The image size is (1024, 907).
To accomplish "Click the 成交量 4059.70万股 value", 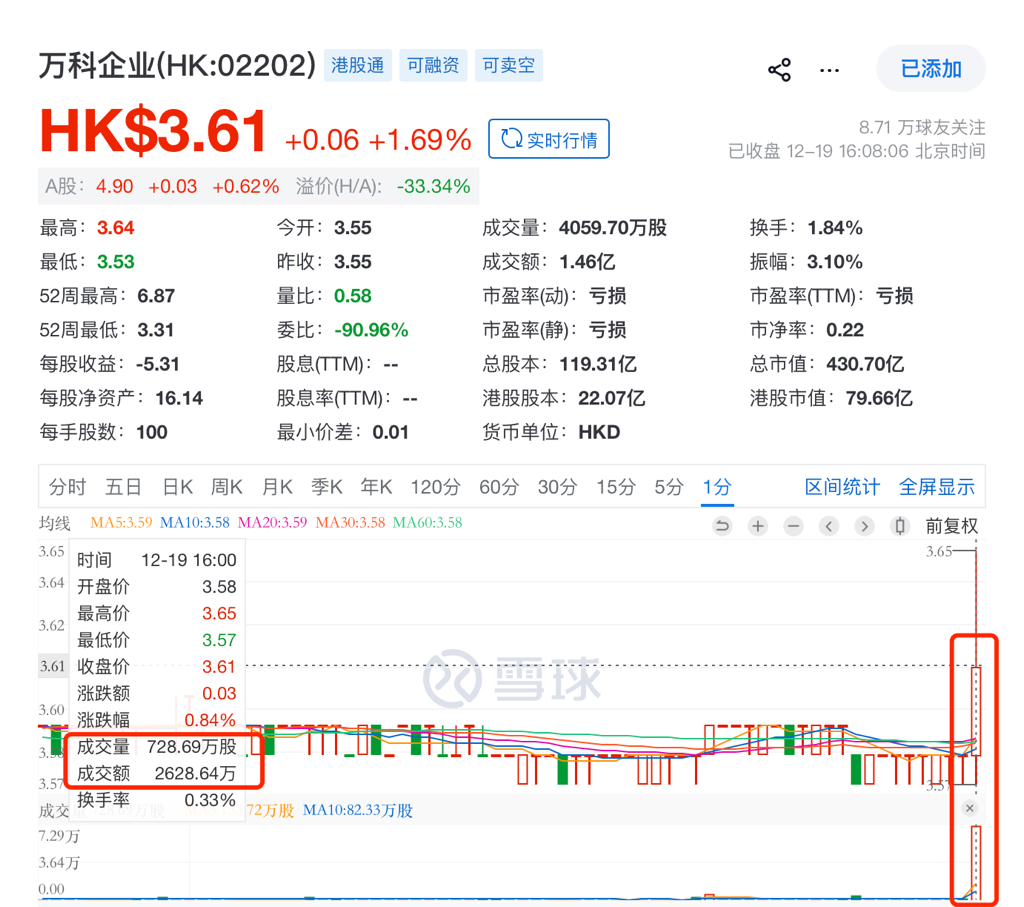I will point(613,228).
